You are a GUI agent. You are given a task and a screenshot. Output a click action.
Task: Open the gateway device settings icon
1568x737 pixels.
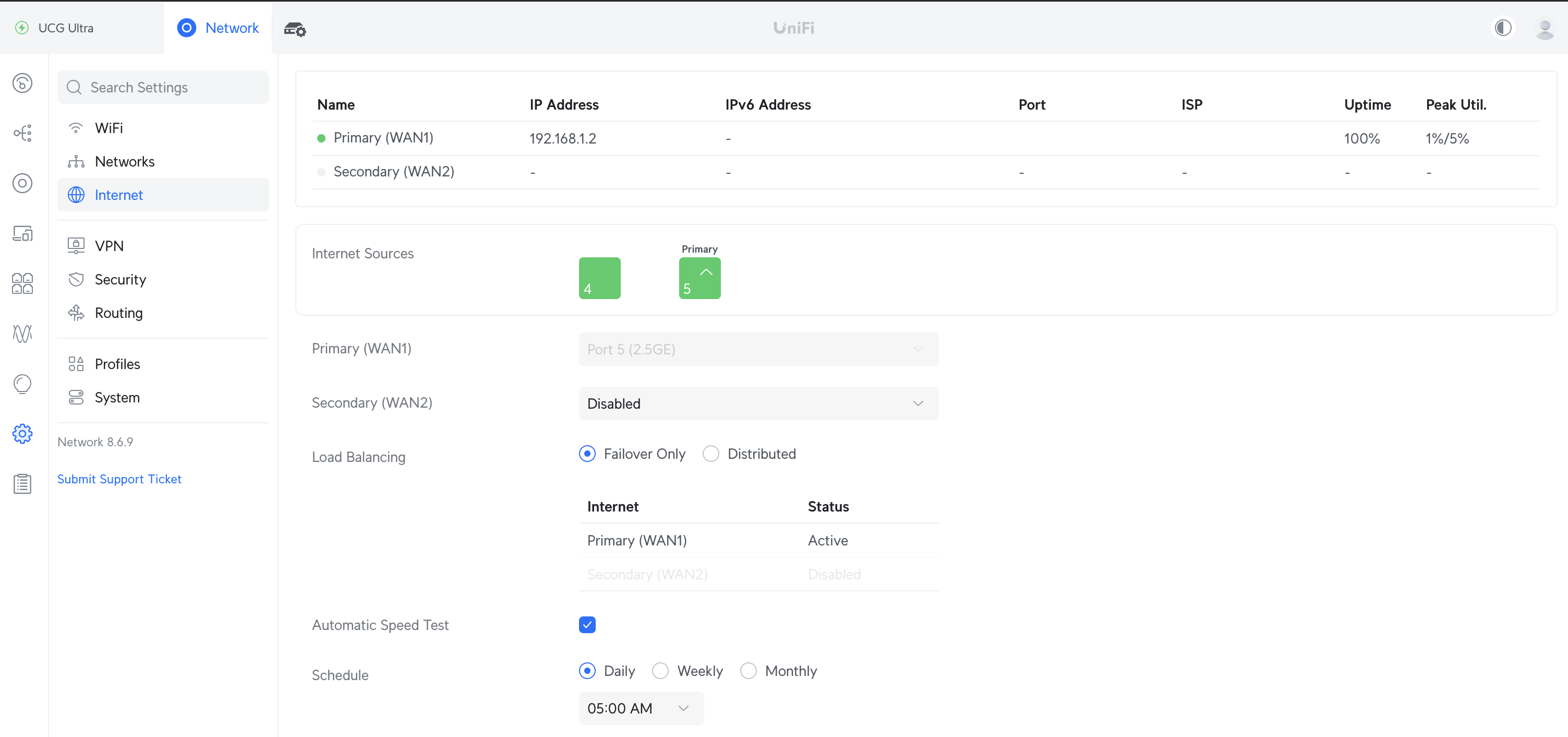295,29
